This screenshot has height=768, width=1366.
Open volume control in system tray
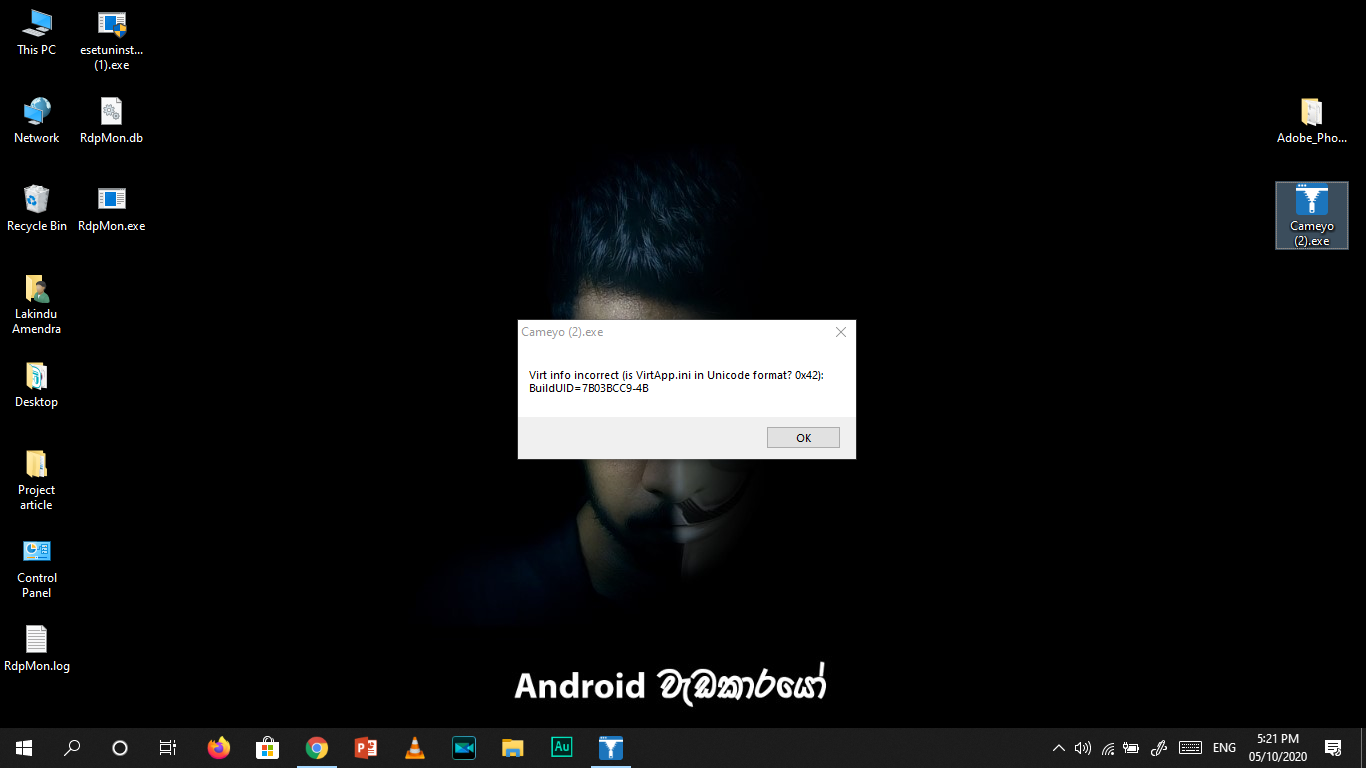point(1082,748)
